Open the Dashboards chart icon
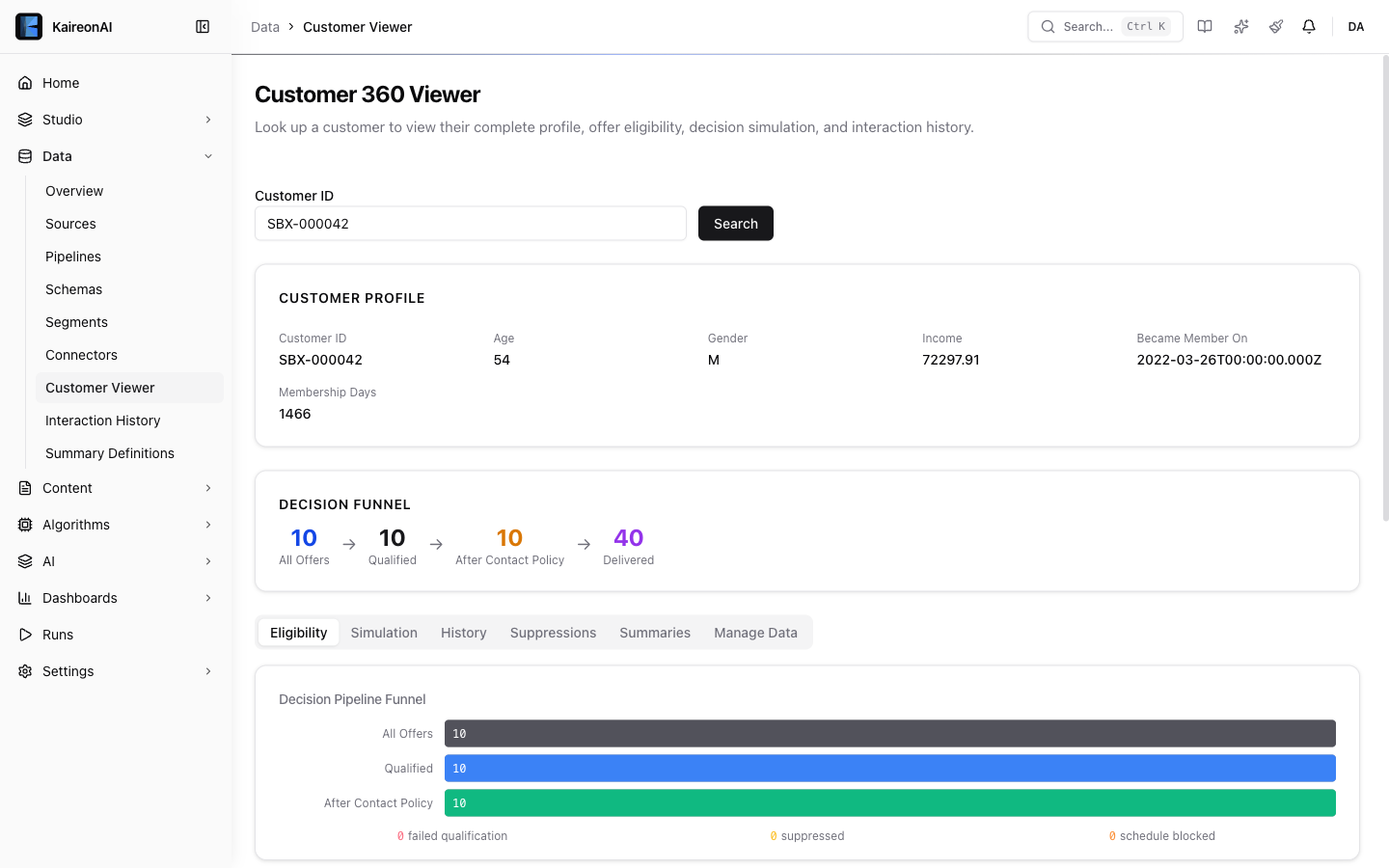This screenshot has height=868, width=1389. click(24, 597)
